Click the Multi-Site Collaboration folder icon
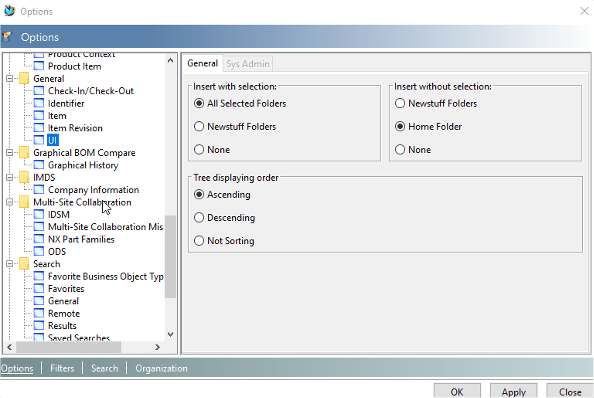Screen dimensions: 594x398 [x=24, y=202]
